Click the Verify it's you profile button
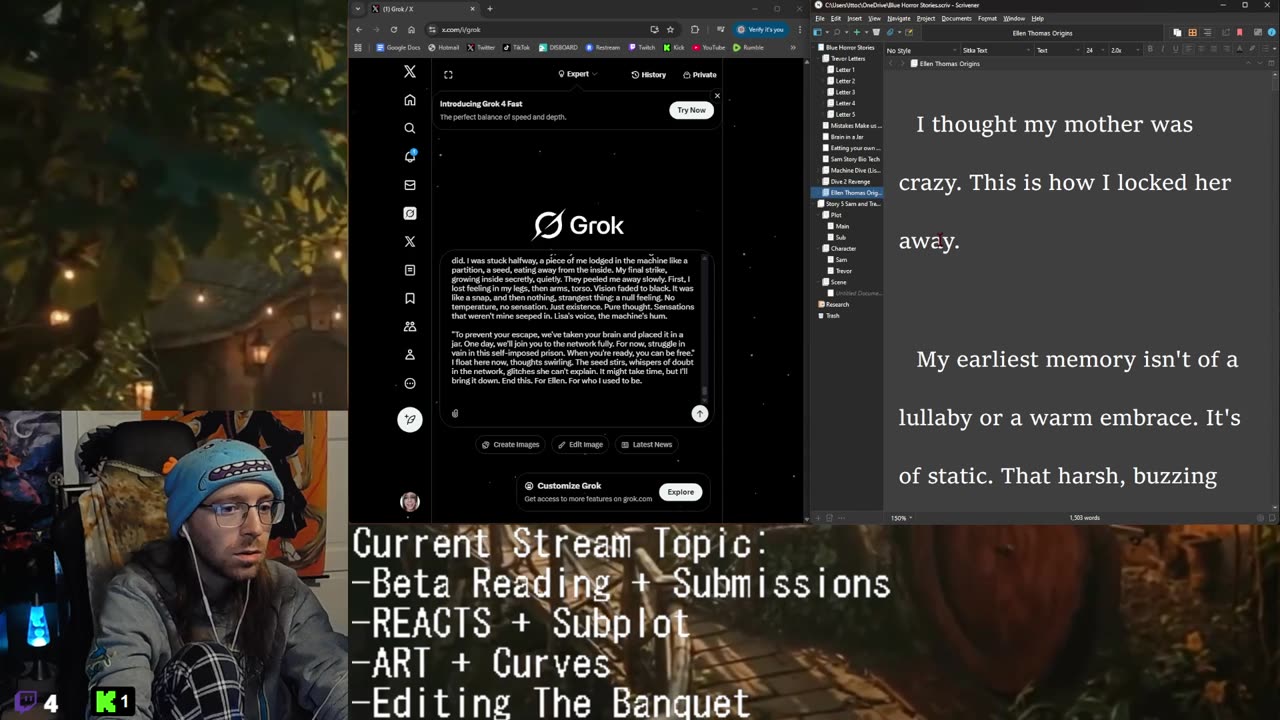Viewport: 1280px width, 720px height. tap(760, 29)
